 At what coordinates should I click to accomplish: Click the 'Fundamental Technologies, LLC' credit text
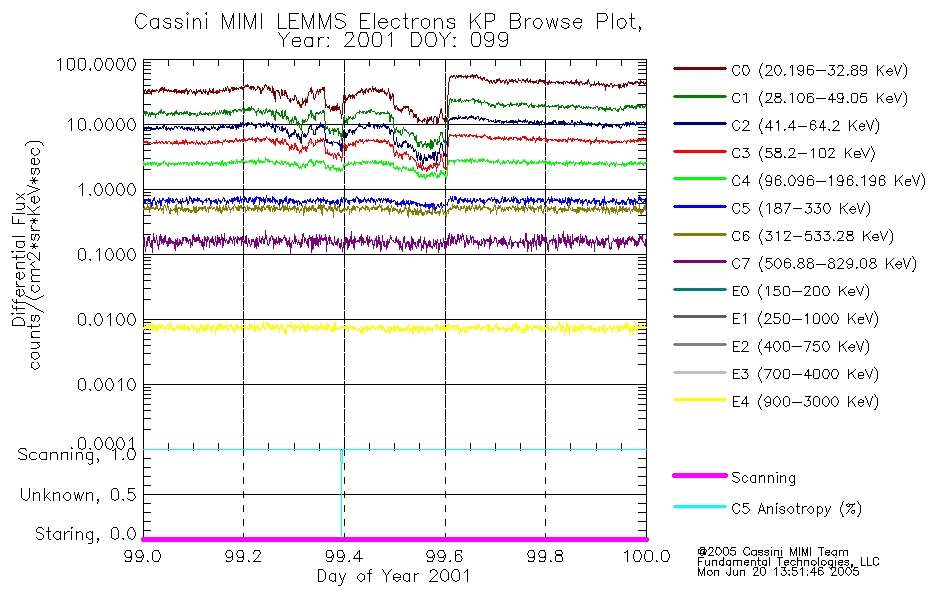(788, 562)
